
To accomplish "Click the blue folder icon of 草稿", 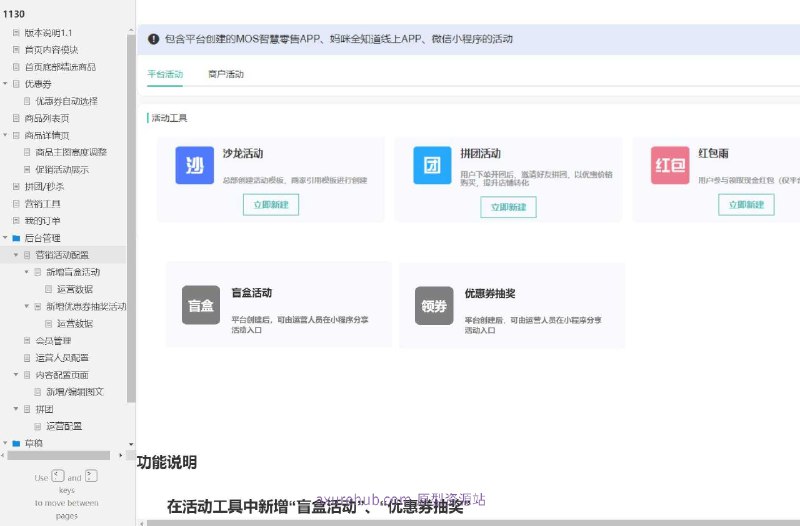I will click(16, 443).
